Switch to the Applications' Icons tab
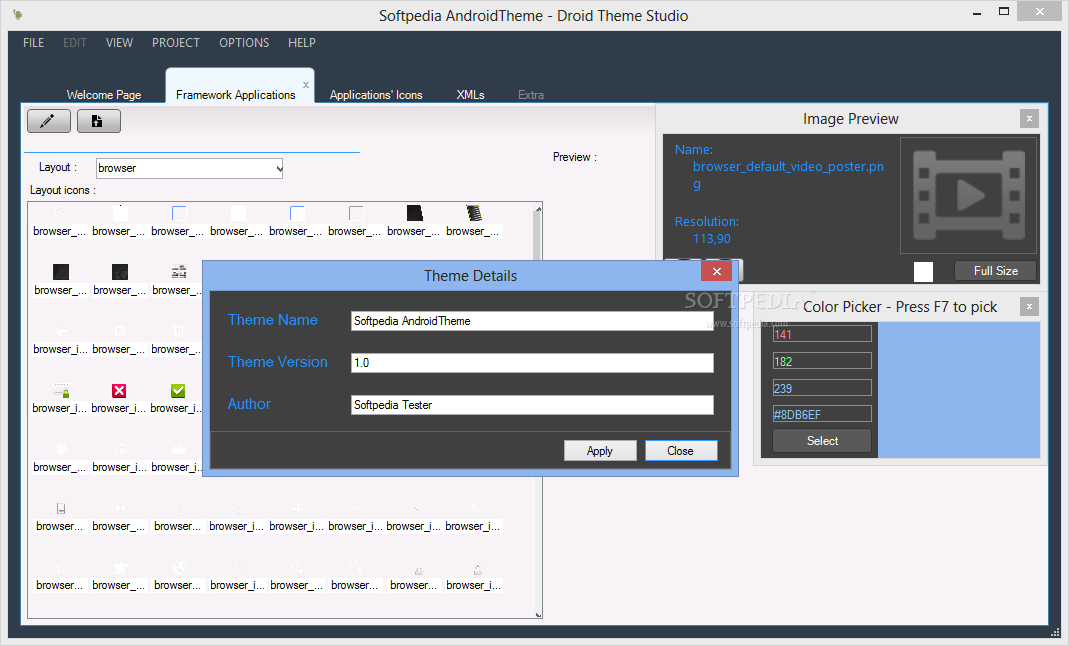Image resolution: width=1069 pixels, height=646 pixels. point(376,95)
